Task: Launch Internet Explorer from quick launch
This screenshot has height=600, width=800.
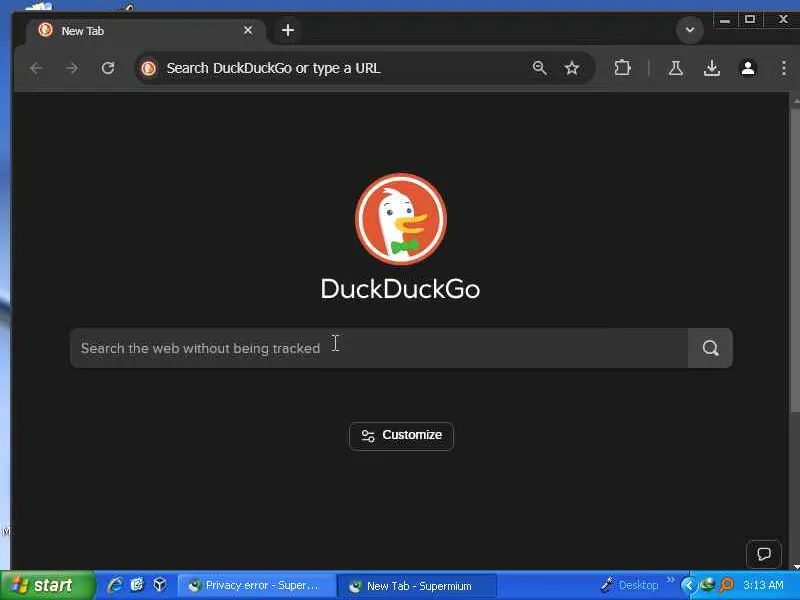Action: click(x=115, y=585)
